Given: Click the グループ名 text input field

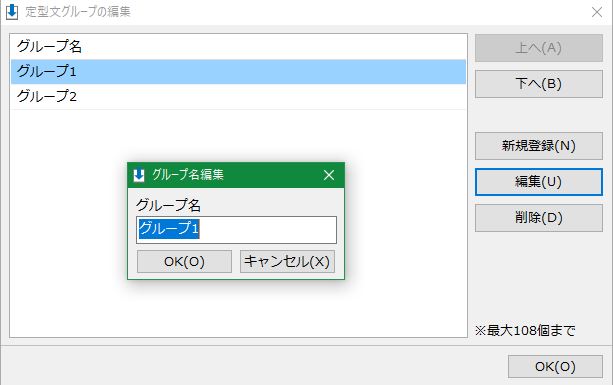Looking at the screenshot, I should pyautogui.click(x=236, y=230).
